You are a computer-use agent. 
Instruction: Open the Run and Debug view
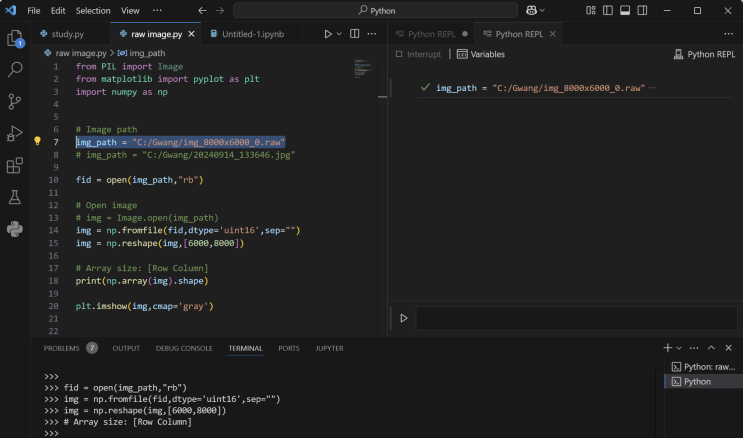(15, 134)
